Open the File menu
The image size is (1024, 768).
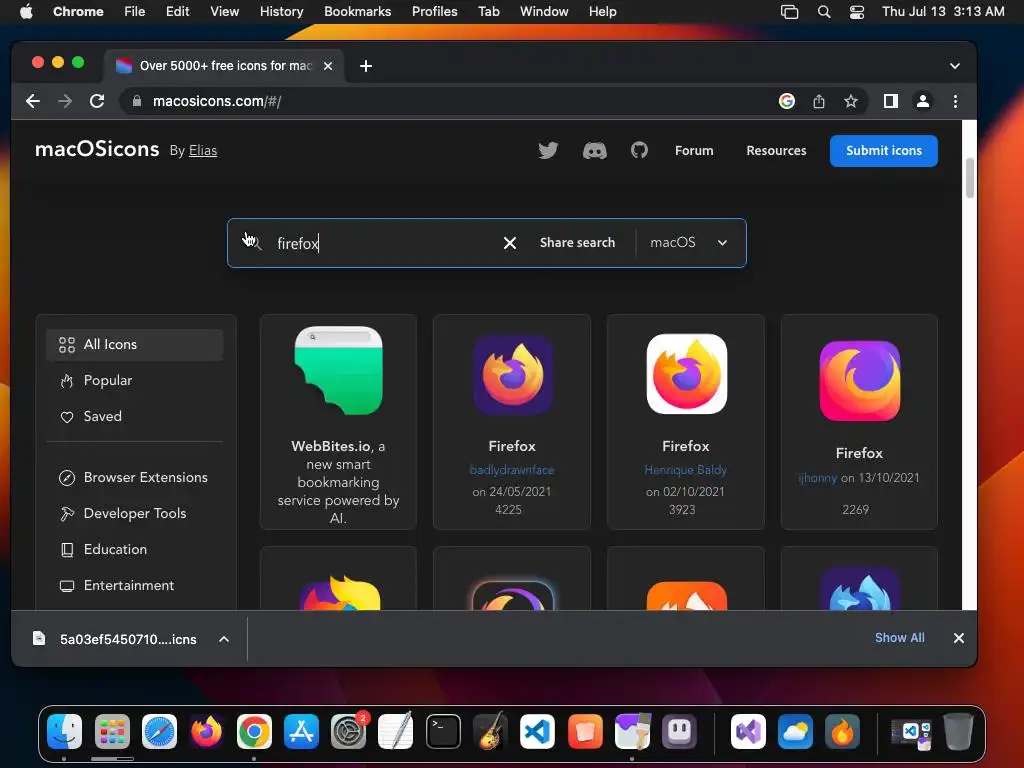coord(135,11)
